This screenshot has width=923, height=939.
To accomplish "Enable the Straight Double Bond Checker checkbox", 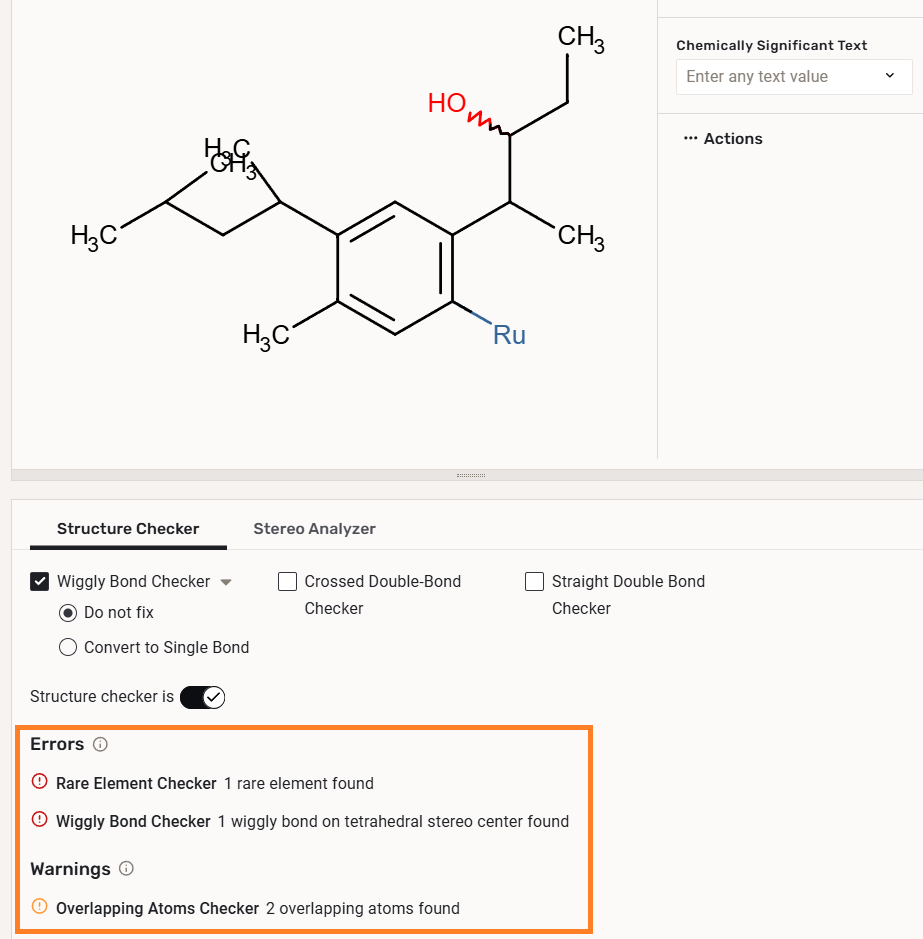I will pyautogui.click(x=535, y=581).
